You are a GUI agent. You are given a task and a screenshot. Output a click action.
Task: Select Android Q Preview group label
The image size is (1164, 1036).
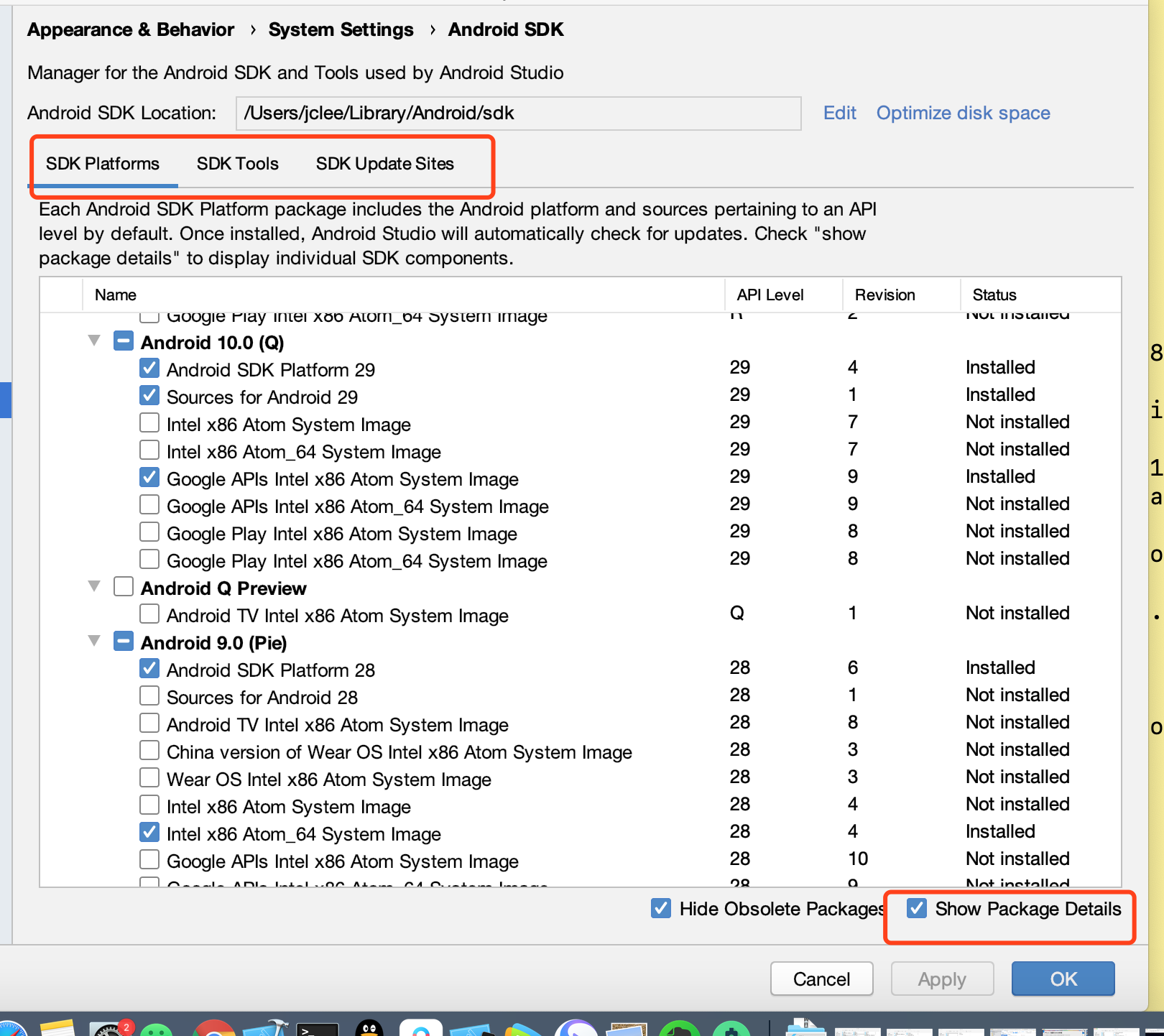point(224,588)
